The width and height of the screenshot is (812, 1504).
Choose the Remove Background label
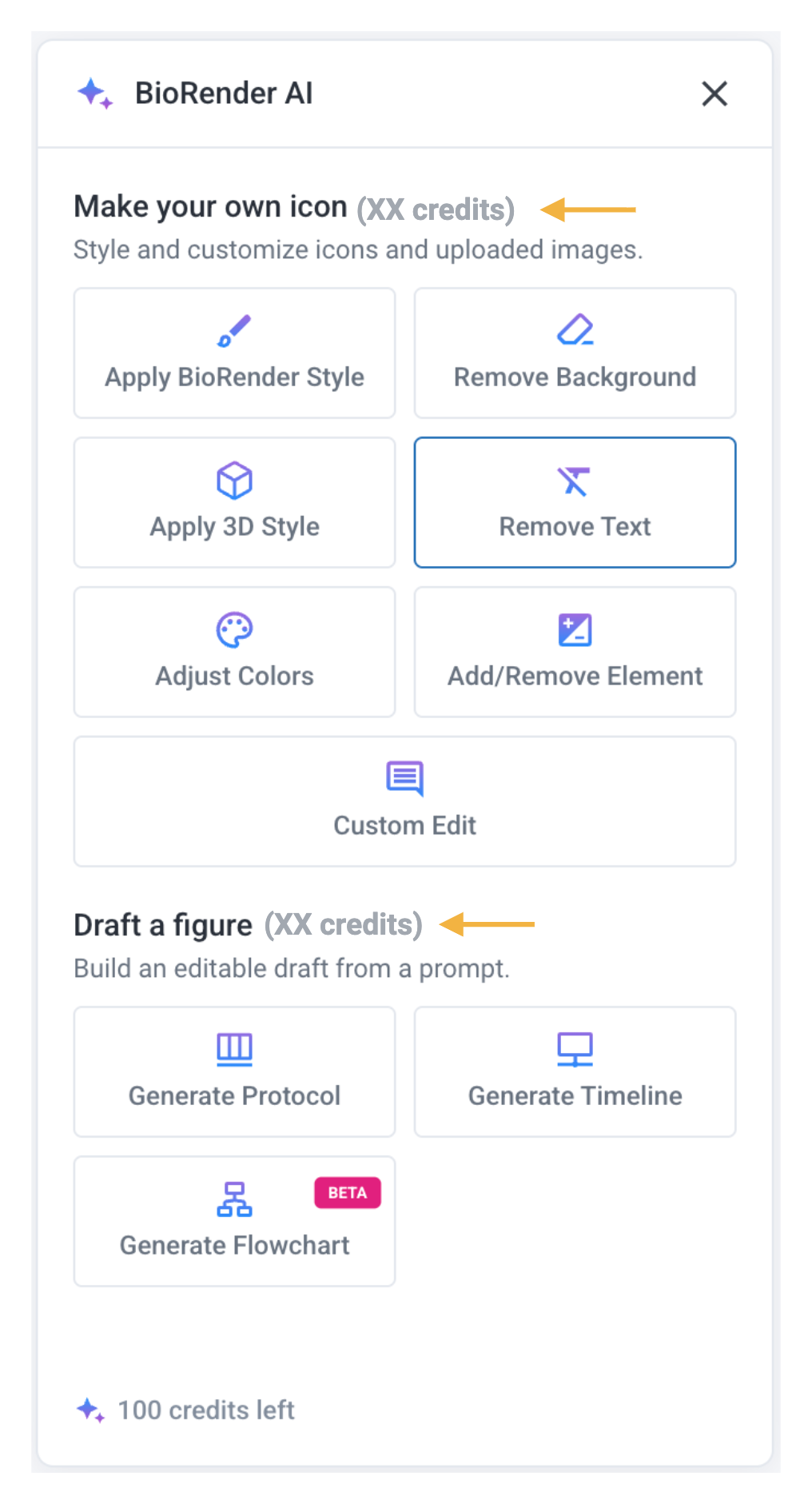click(575, 377)
